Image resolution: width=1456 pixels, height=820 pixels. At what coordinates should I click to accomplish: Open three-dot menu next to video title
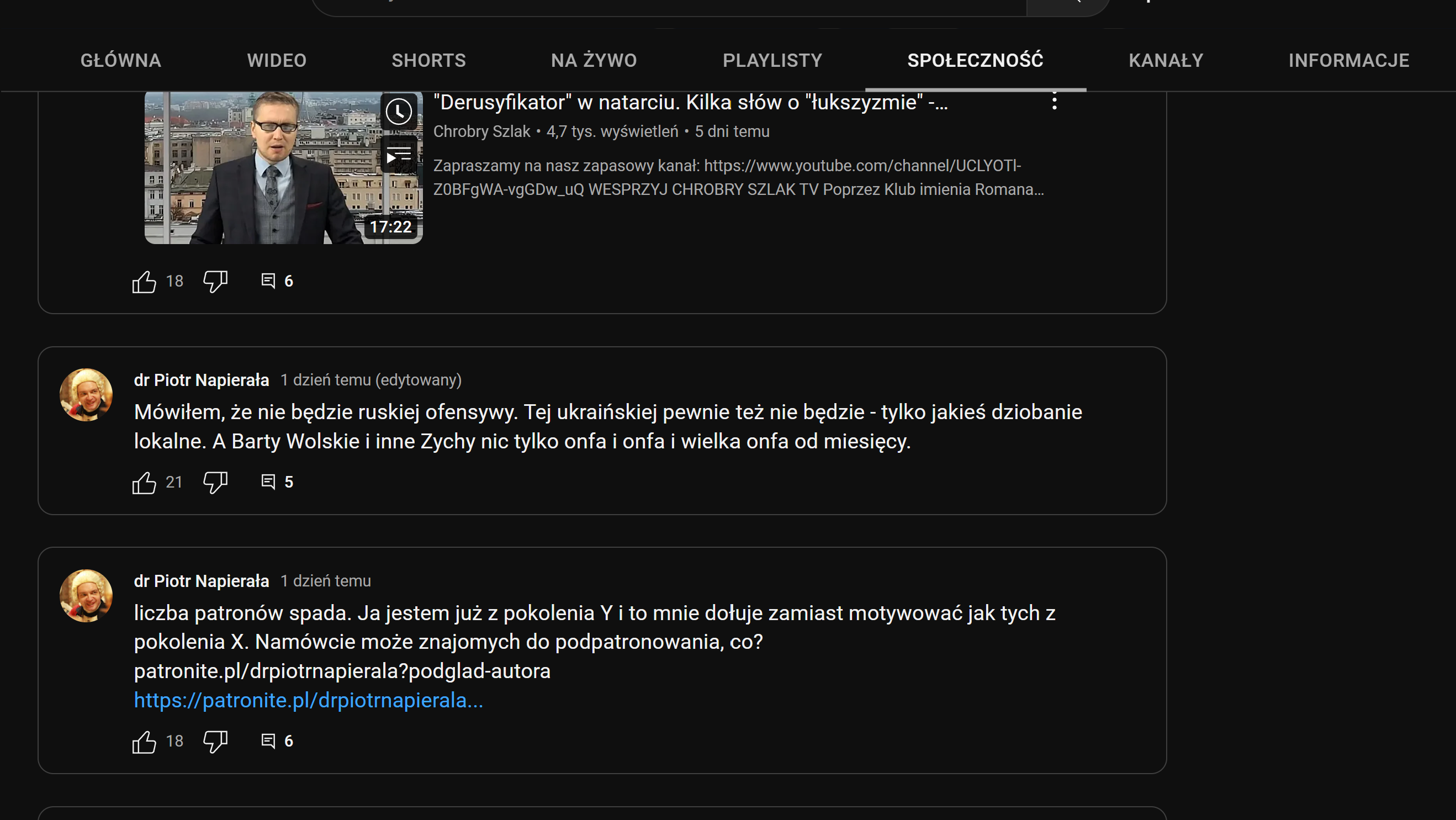pyautogui.click(x=1054, y=102)
